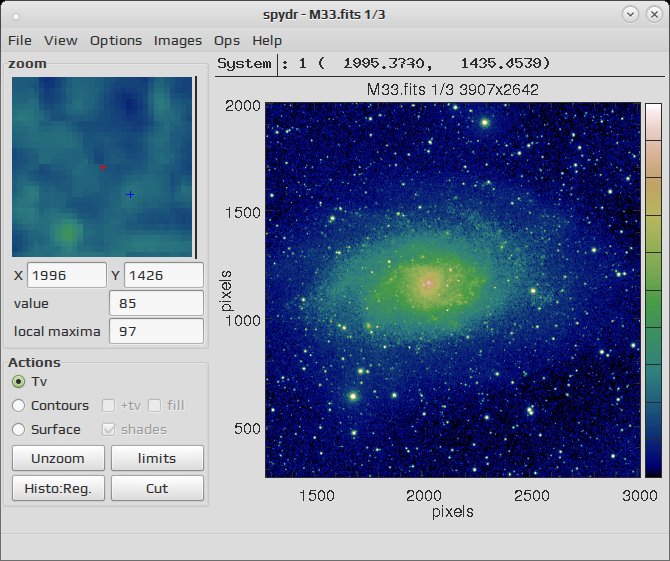Select the Tv display mode
Screen dimensions: 670x561
pyautogui.click(x=18, y=381)
